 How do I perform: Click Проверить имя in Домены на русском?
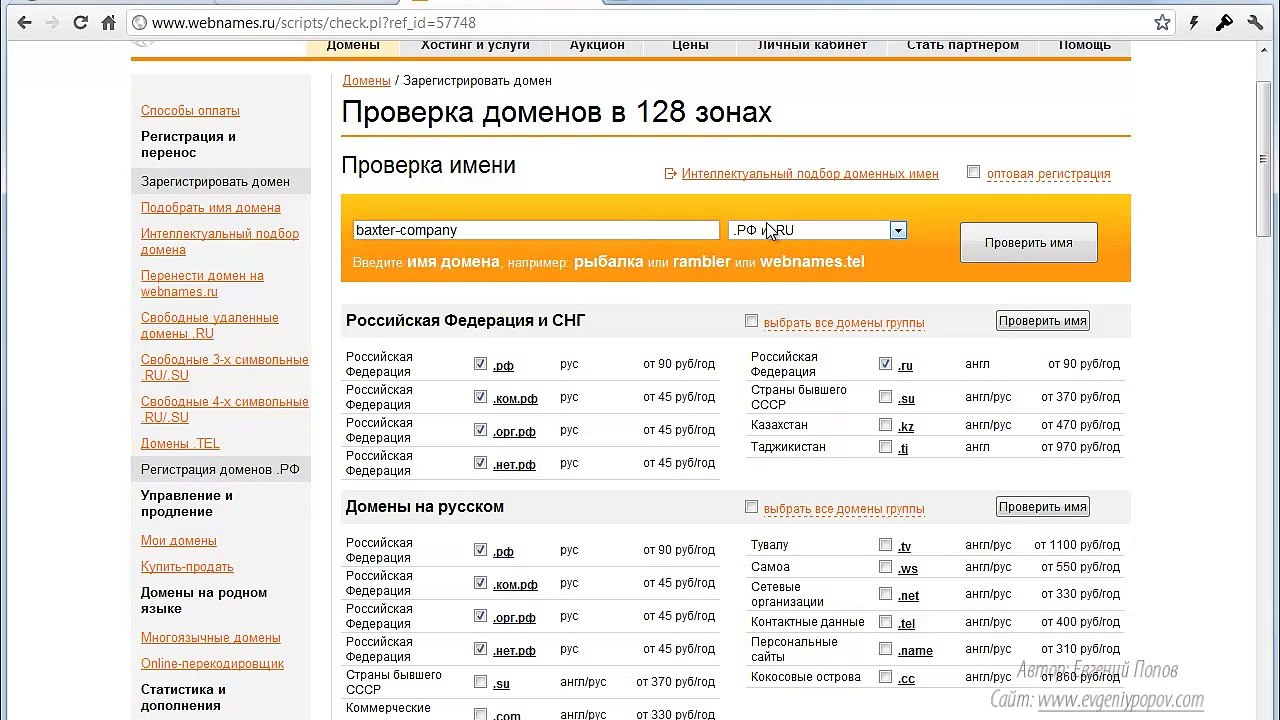1042,507
